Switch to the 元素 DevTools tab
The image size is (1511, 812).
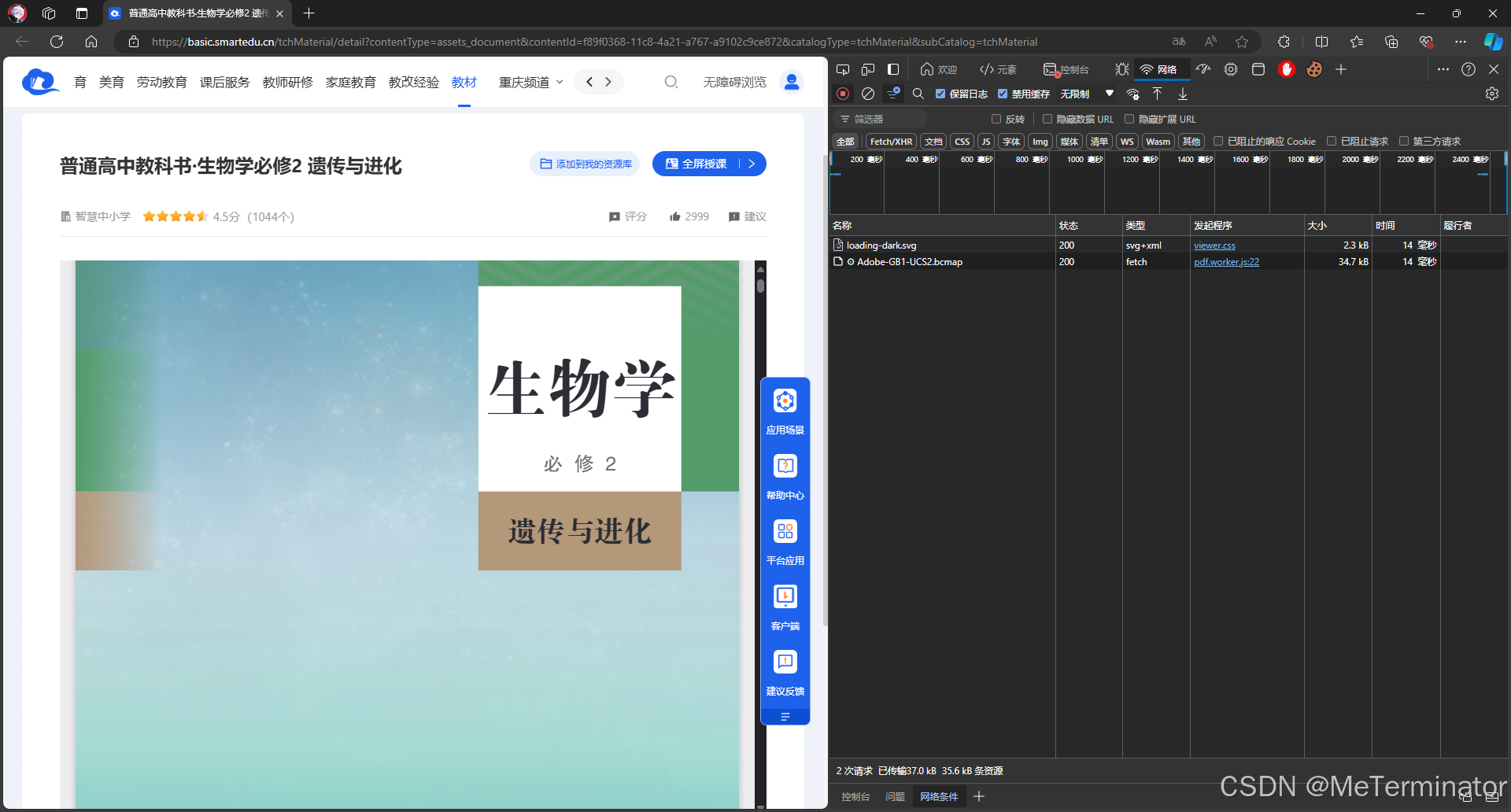(x=998, y=69)
